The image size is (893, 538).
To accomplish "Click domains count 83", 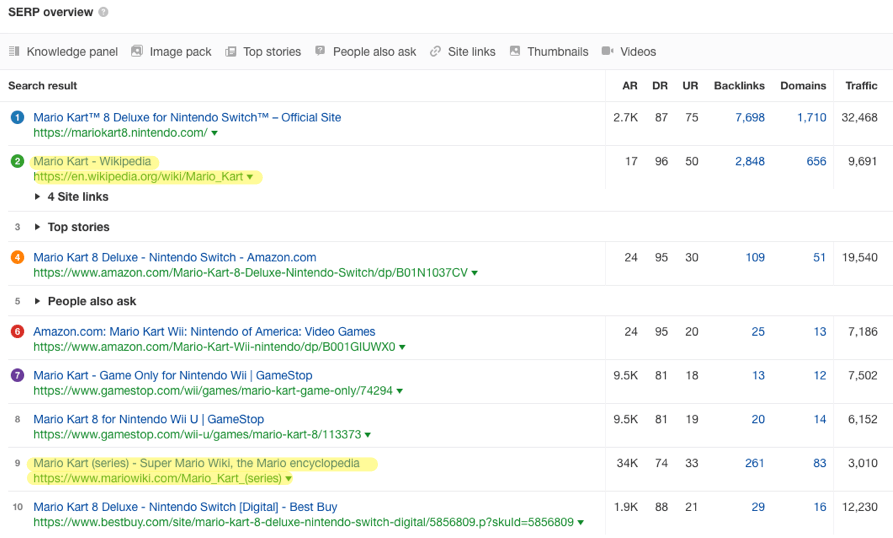I will coord(820,463).
